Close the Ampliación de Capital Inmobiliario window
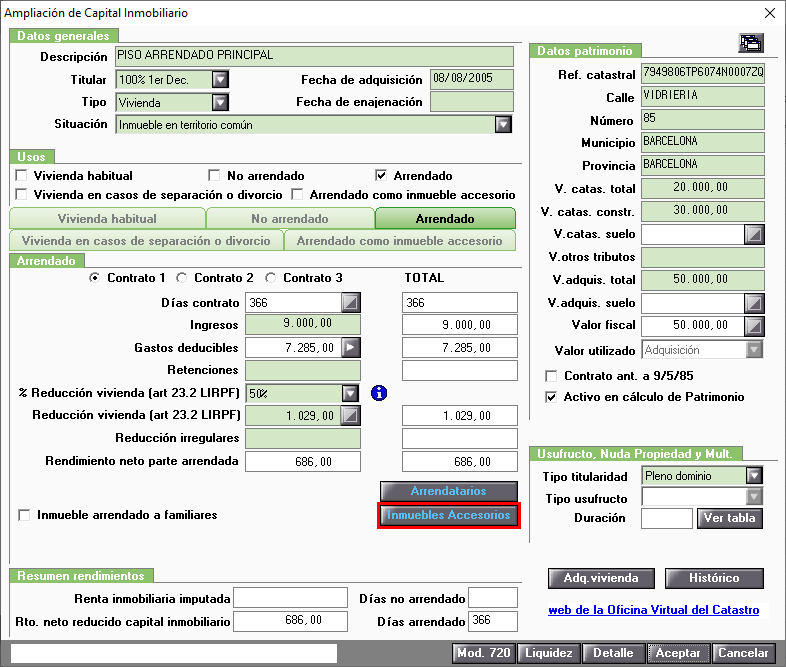The width and height of the screenshot is (786, 667). pos(770,13)
